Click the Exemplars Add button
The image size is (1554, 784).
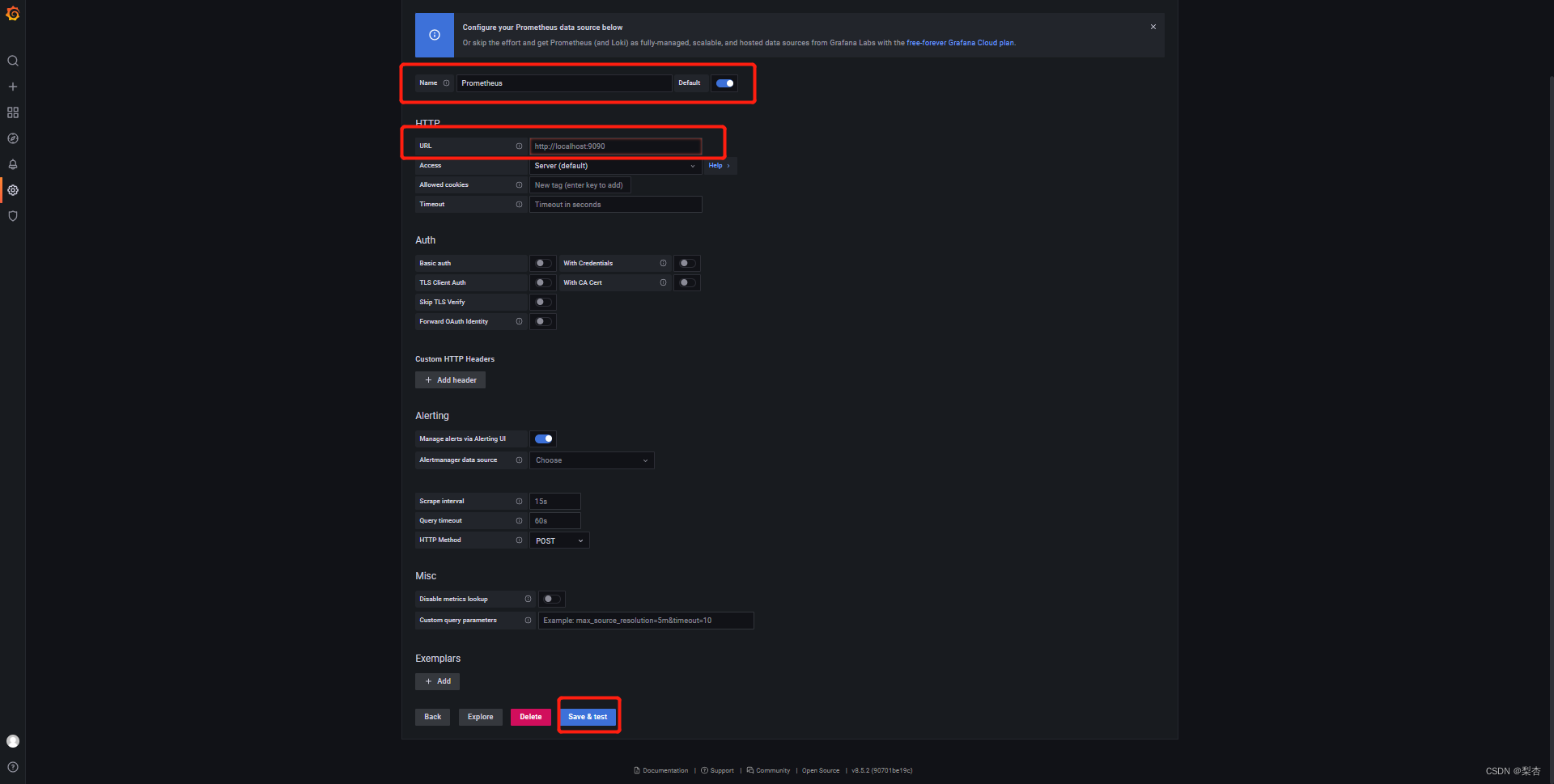[x=437, y=681]
